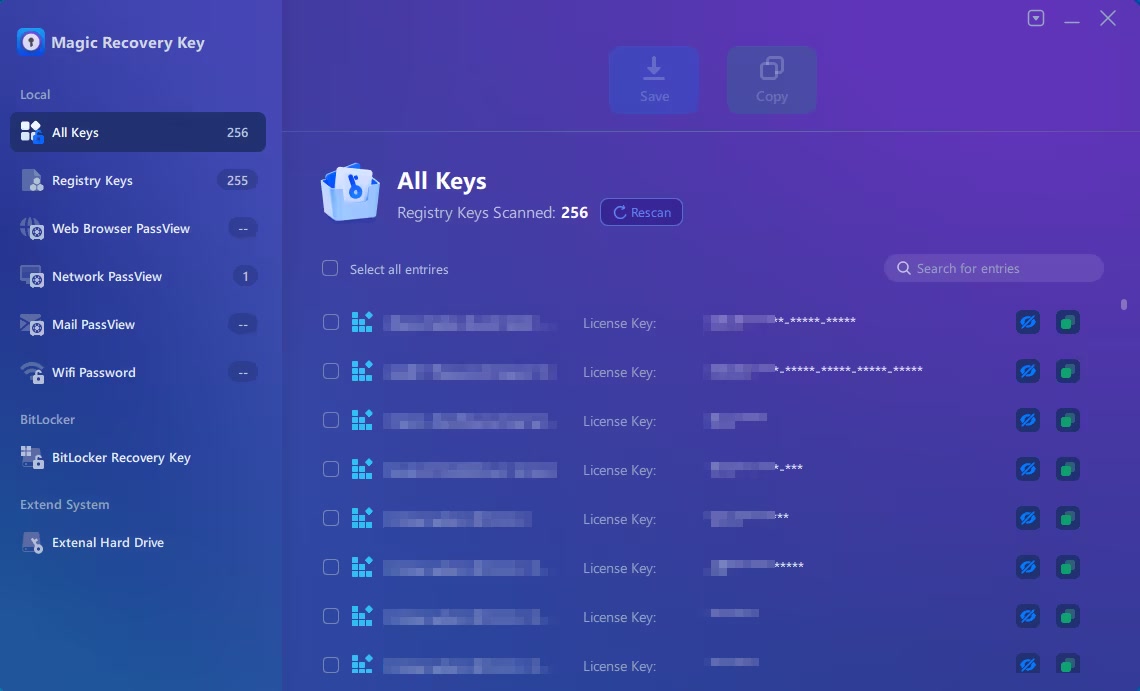Select Network PassView in the sidebar
Viewport: 1140px width, 691px height.
point(138,276)
